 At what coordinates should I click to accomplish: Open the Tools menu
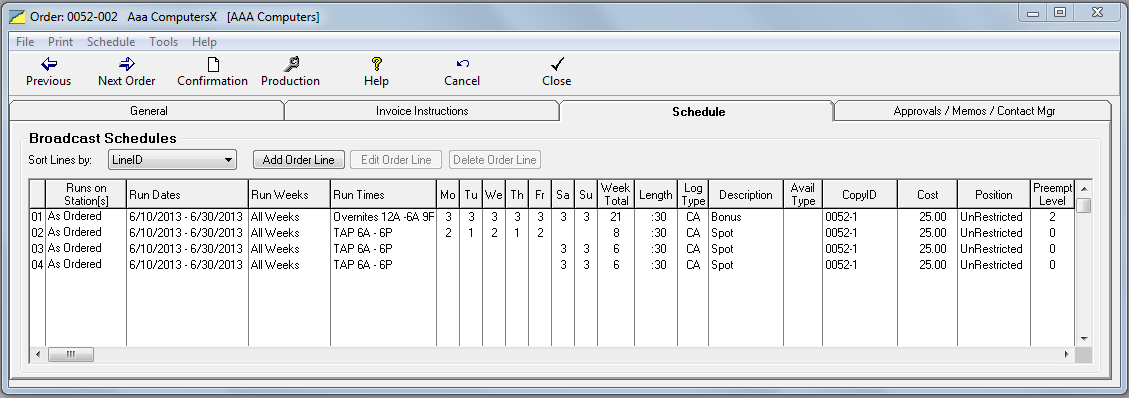pos(163,42)
